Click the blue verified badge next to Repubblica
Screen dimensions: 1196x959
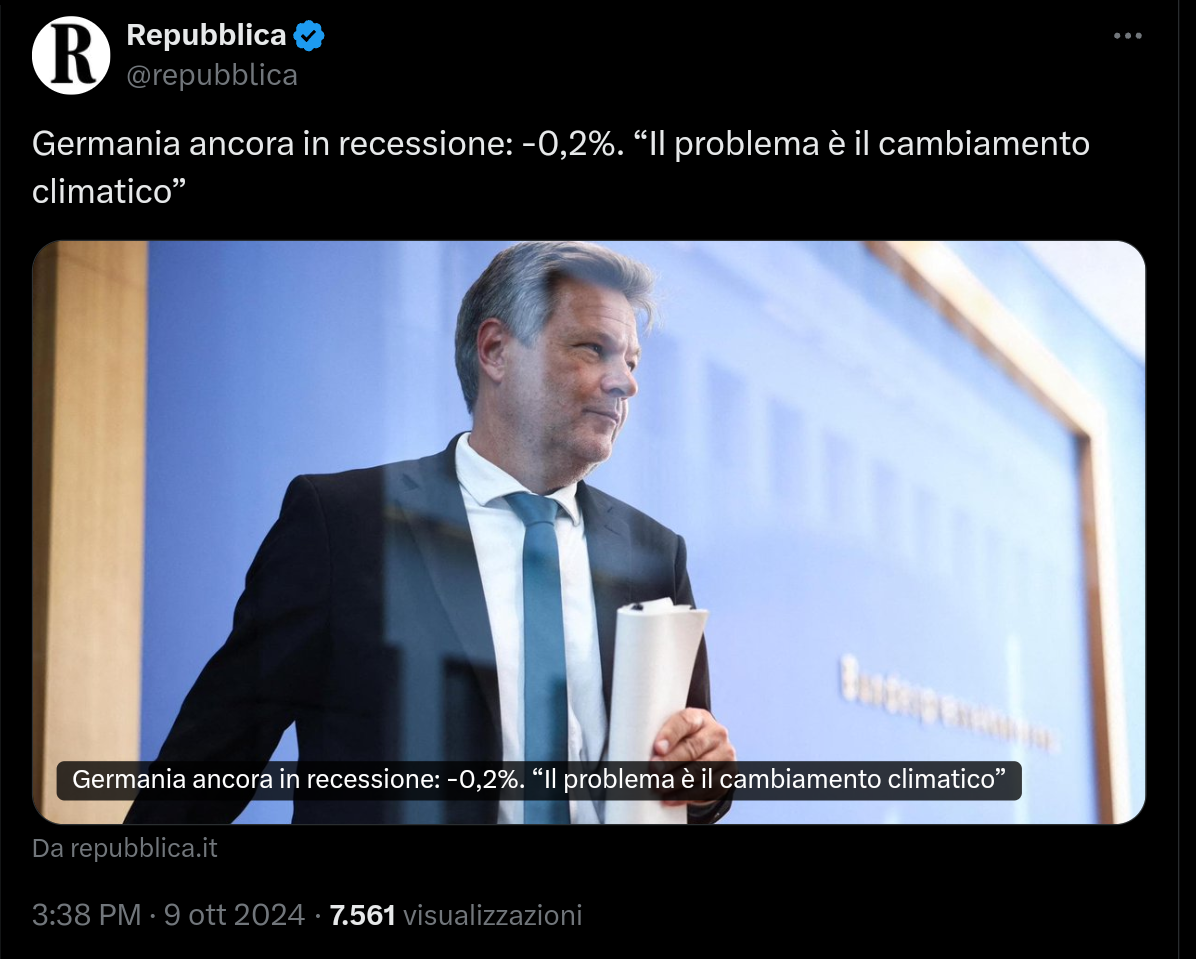coord(306,35)
